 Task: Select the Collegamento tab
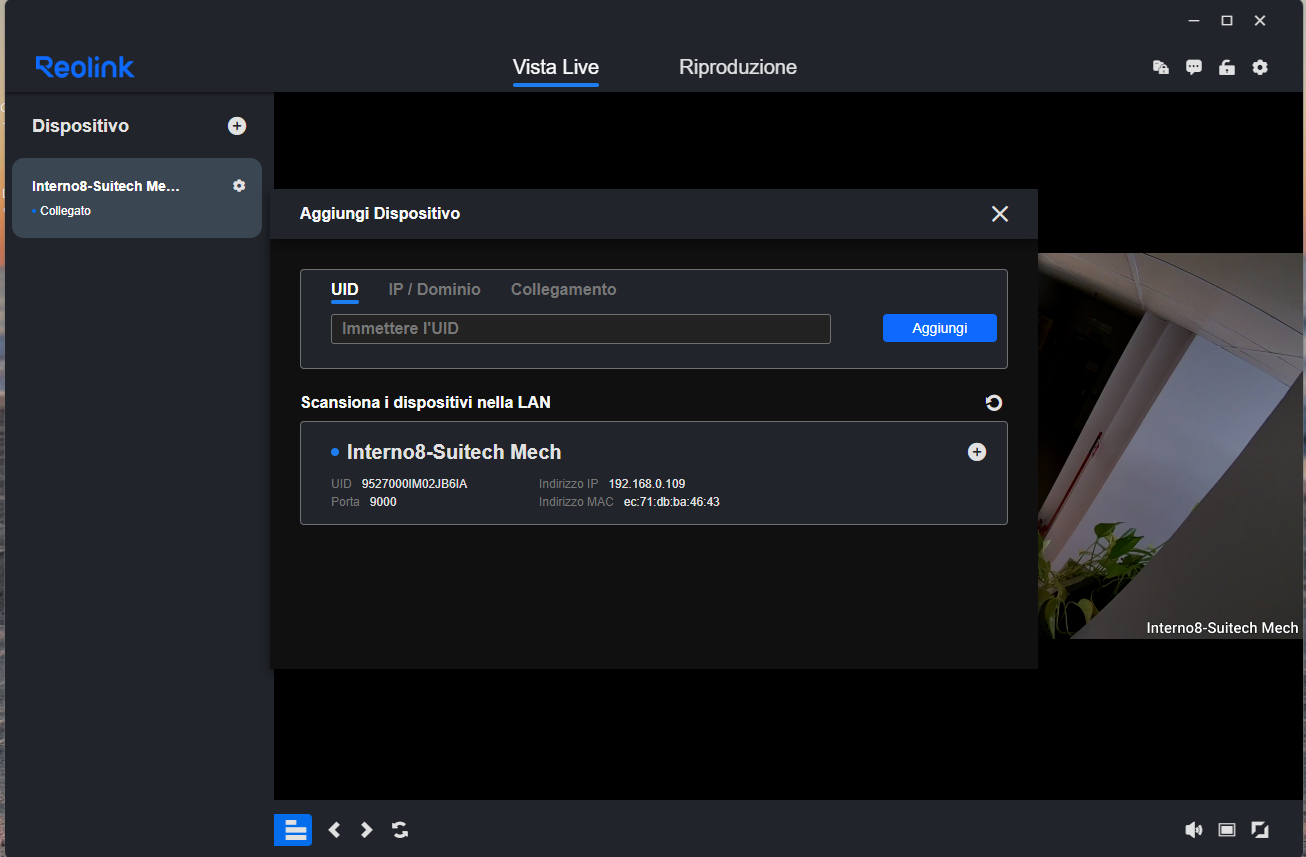(x=563, y=290)
